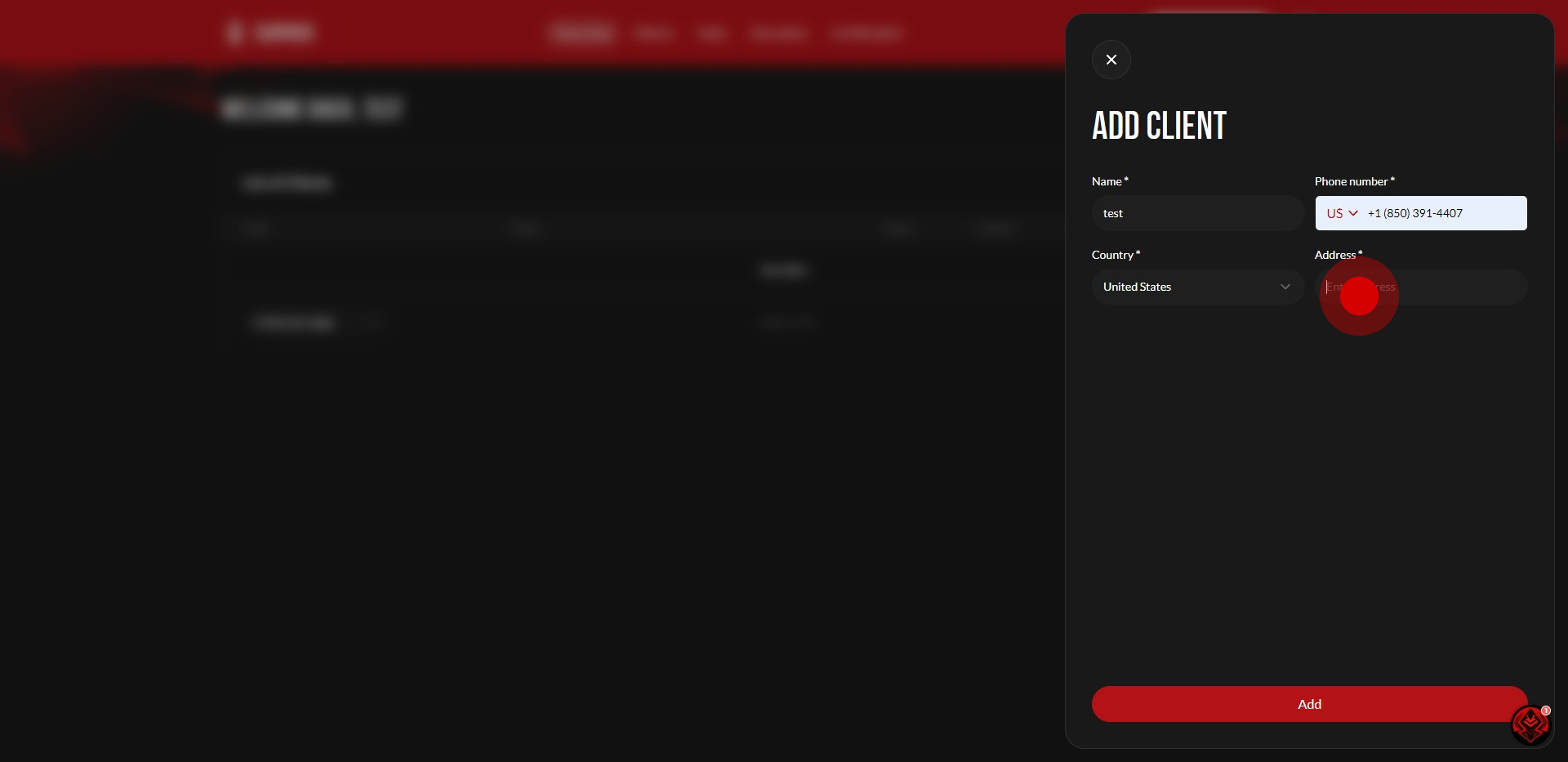Focus the Name field containing 'test'
The image size is (1568, 762).
(1197, 213)
